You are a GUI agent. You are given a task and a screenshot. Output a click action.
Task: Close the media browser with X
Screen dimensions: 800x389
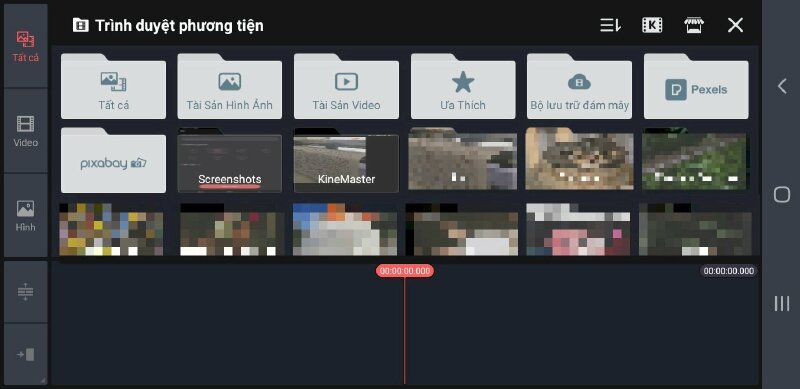pos(735,25)
